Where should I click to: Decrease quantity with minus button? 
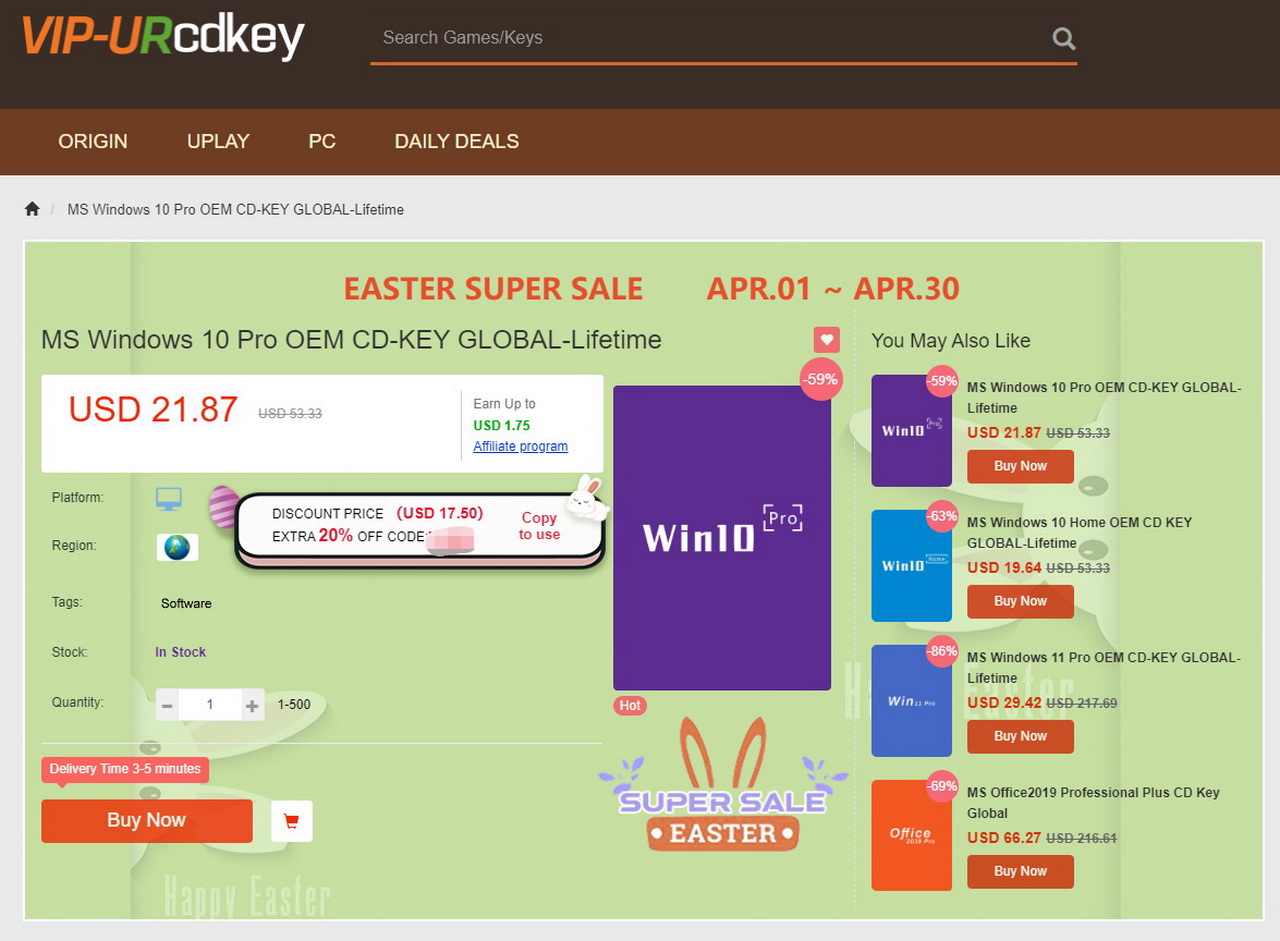point(167,705)
